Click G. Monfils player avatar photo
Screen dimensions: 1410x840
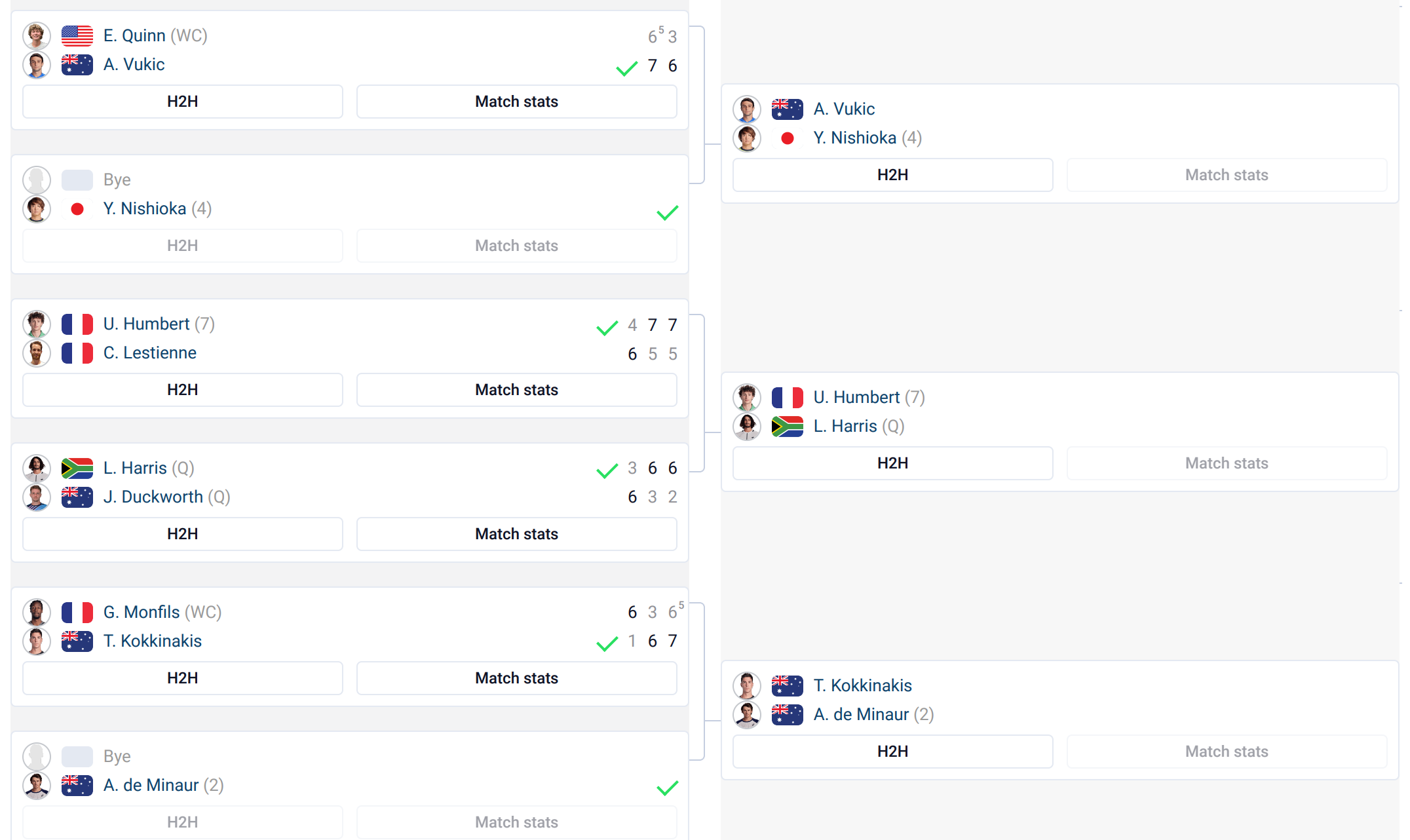pos(37,612)
